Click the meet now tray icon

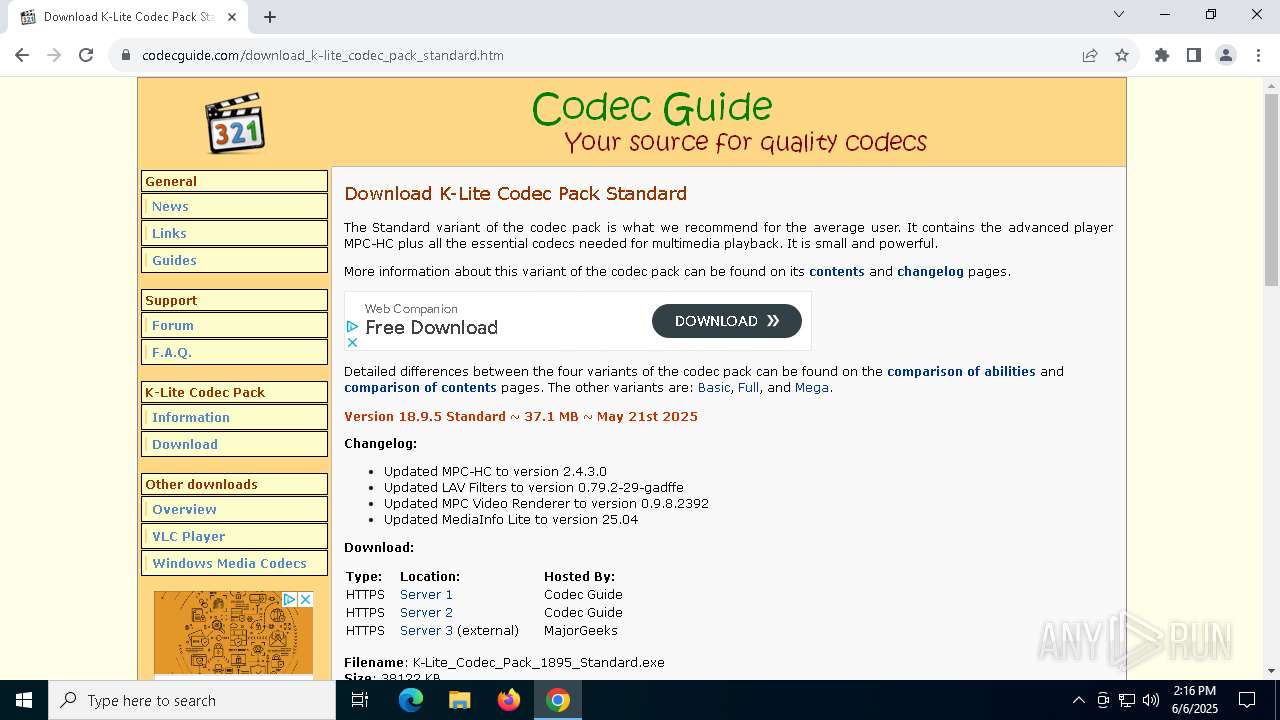coord(1103,700)
